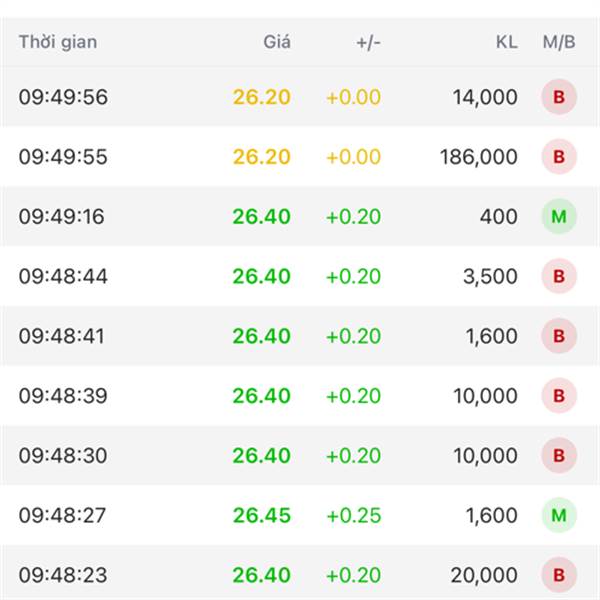Click the B badge at 09:48:39
The height and width of the screenshot is (600, 600).
[x=559, y=396]
